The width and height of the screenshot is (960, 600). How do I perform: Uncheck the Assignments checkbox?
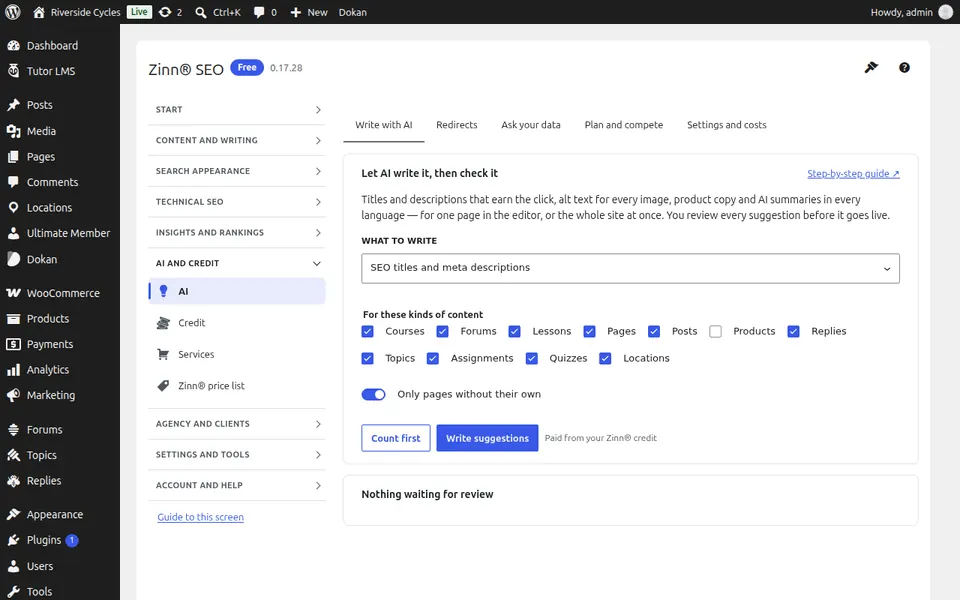[x=433, y=358]
